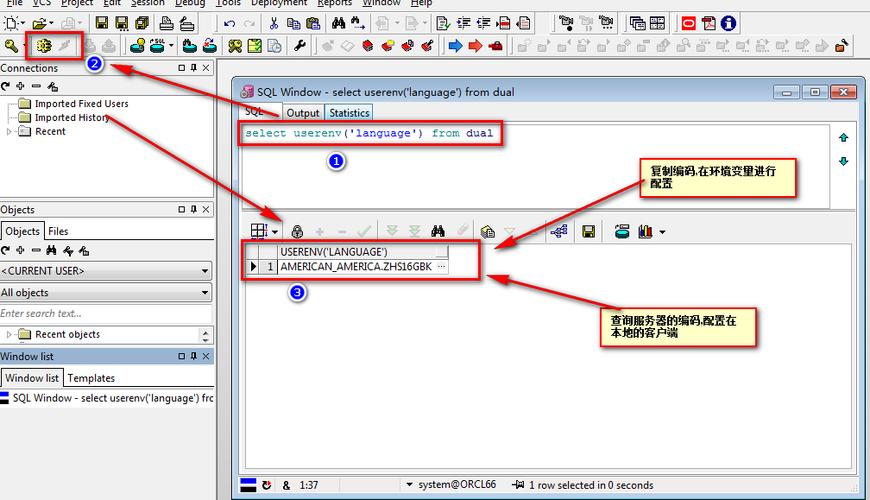Pin the Connections panel
The image size is (870, 500).
(x=194, y=68)
